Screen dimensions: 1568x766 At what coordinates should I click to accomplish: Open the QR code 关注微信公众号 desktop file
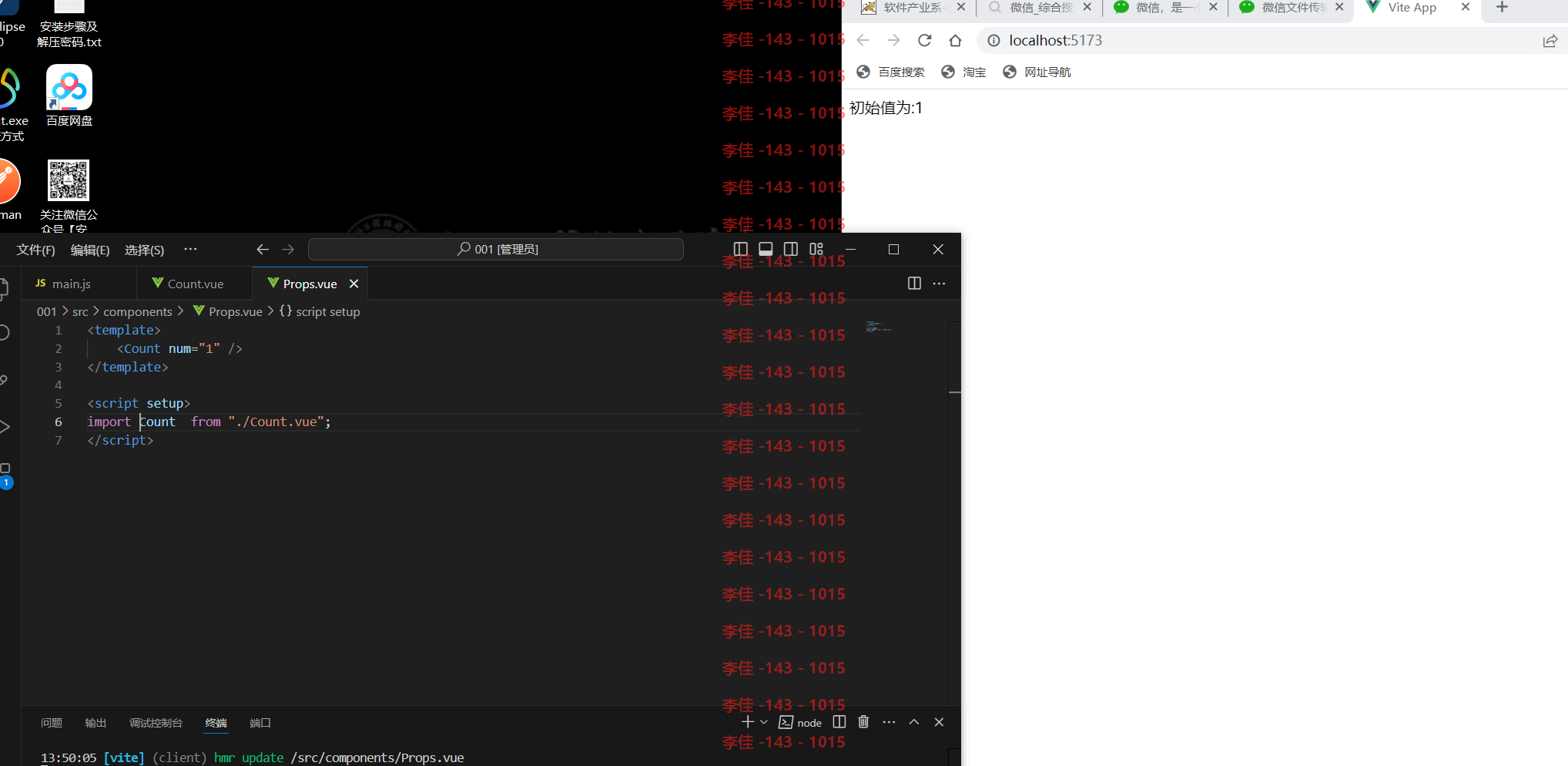(x=69, y=195)
